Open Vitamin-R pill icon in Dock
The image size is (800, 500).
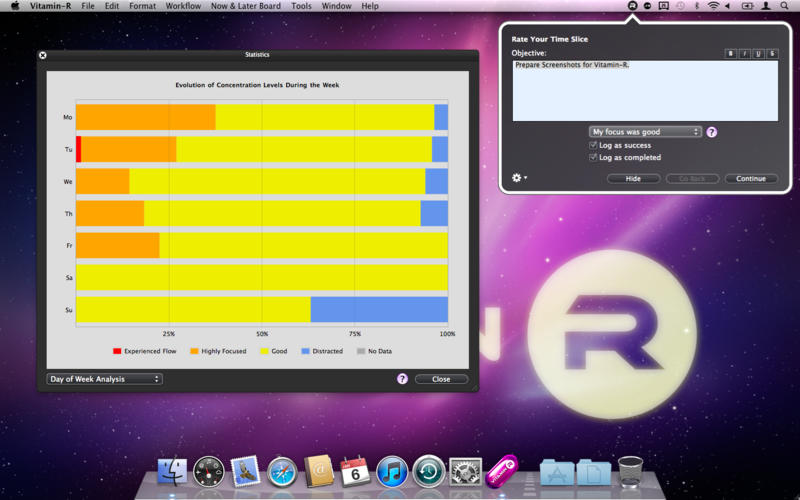click(x=500, y=469)
